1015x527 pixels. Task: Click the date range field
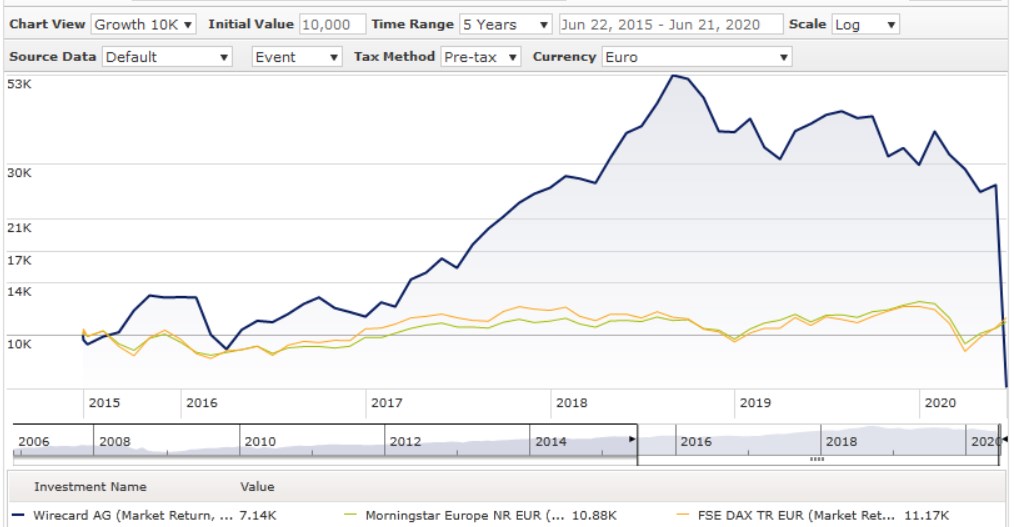click(669, 24)
